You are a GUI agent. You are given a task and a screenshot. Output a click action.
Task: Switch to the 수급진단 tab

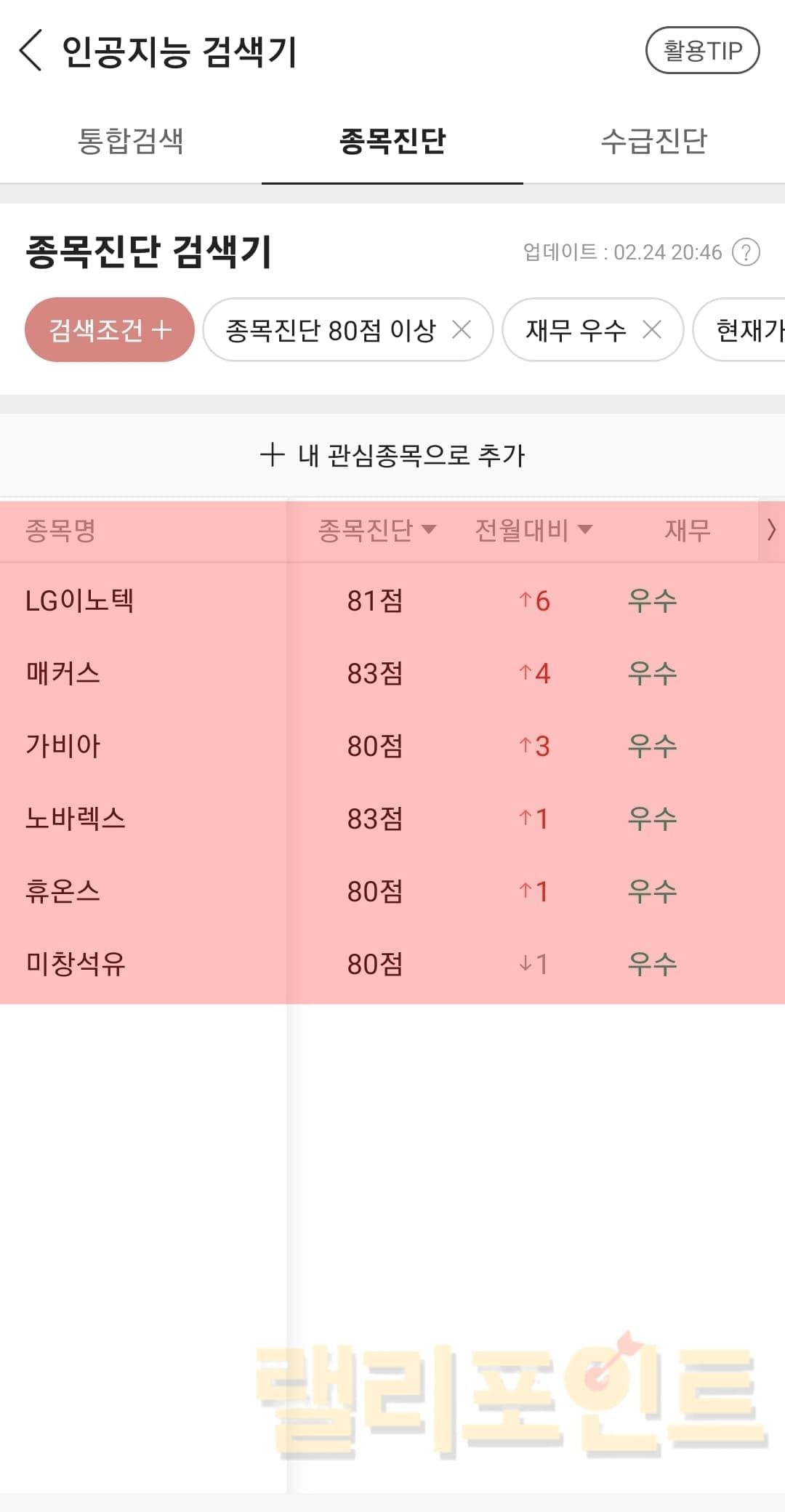coord(653,141)
